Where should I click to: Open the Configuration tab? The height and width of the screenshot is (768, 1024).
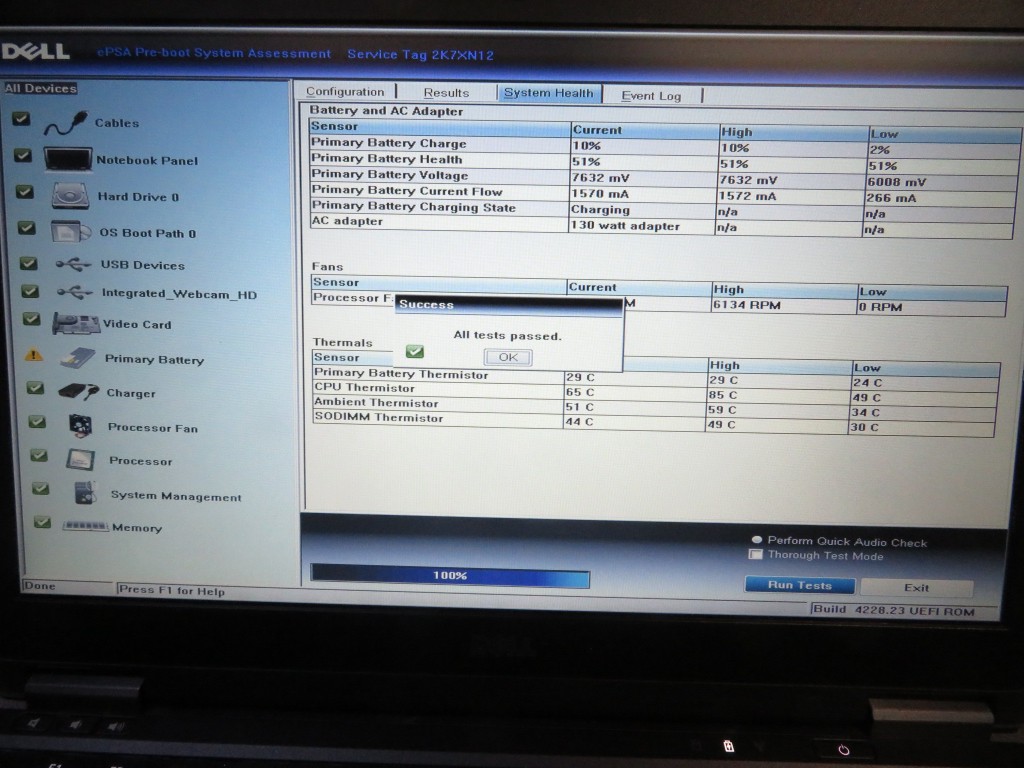345,91
